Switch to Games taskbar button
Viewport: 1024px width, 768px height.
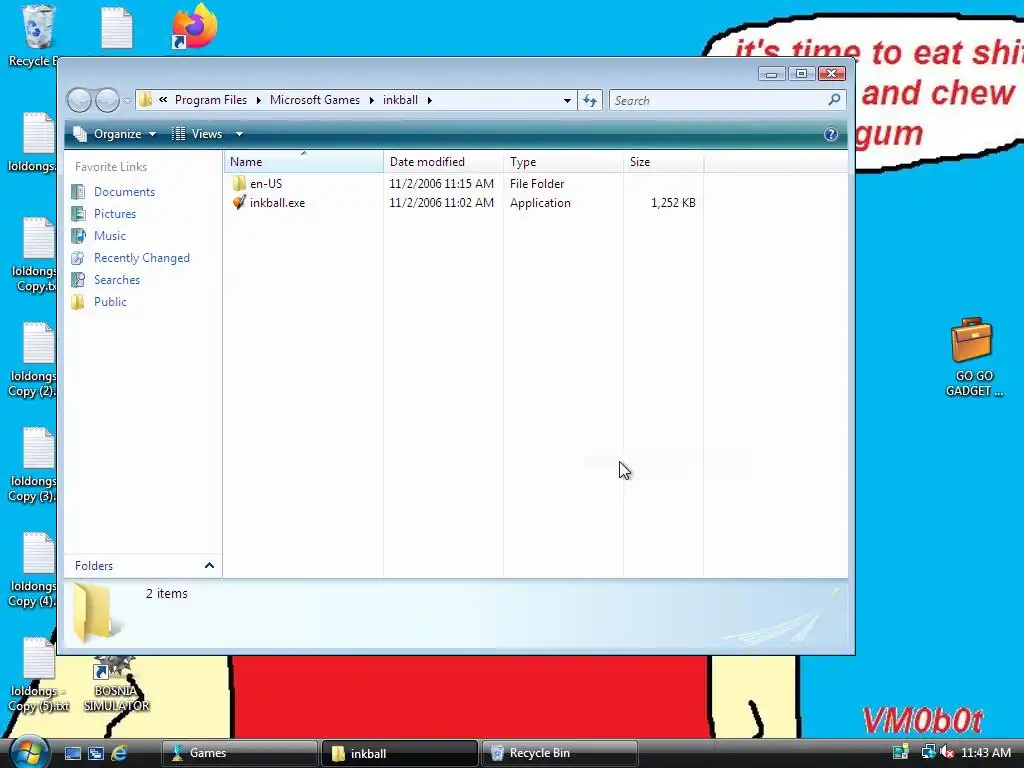pyautogui.click(x=239, y=753)
